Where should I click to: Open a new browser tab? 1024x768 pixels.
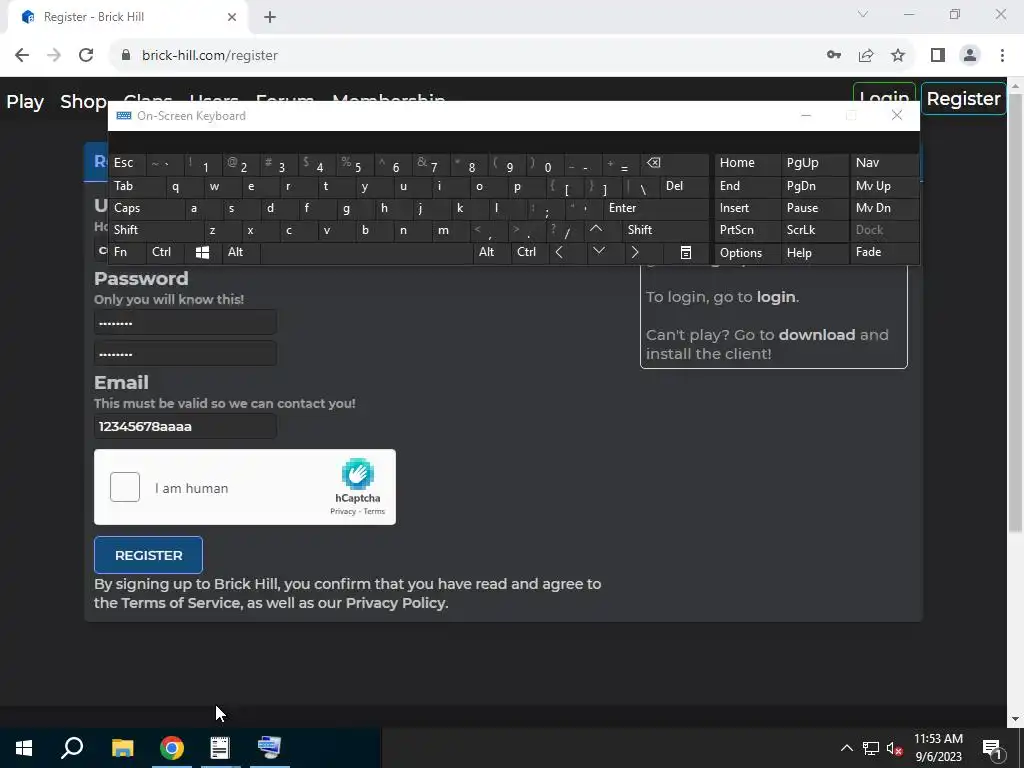click(x=270, y=18)
